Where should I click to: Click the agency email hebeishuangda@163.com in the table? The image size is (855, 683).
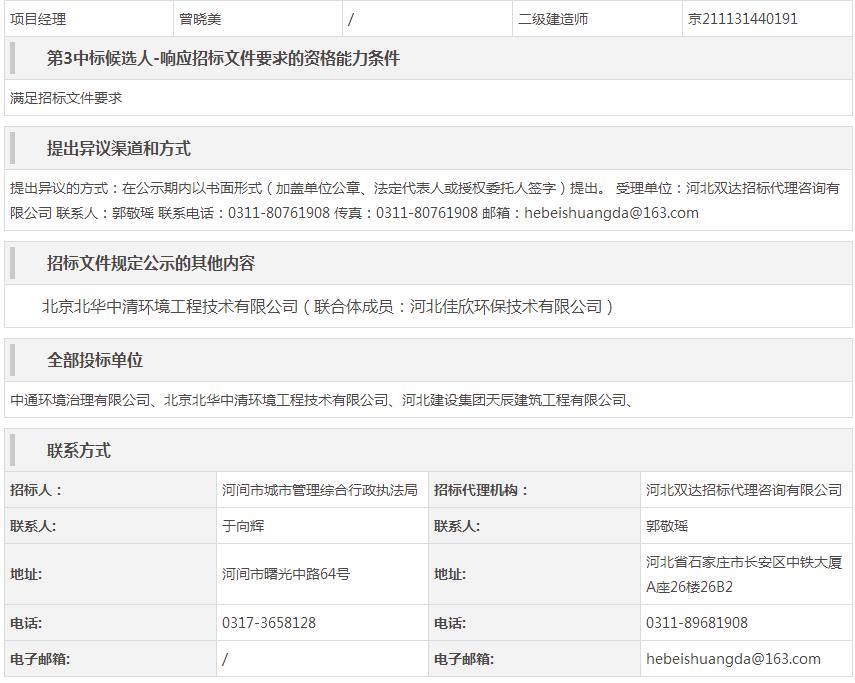pos(733,659)
